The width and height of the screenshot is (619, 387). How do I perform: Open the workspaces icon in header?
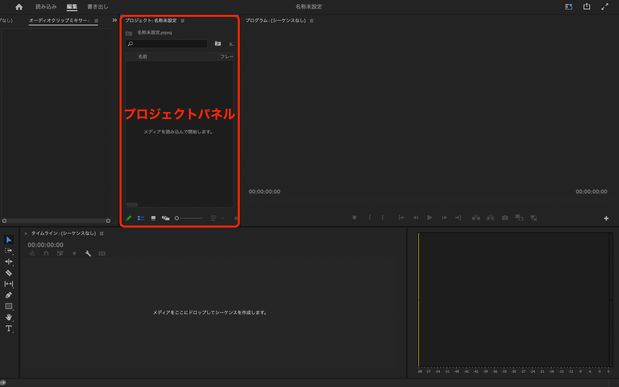coord(568,7)
